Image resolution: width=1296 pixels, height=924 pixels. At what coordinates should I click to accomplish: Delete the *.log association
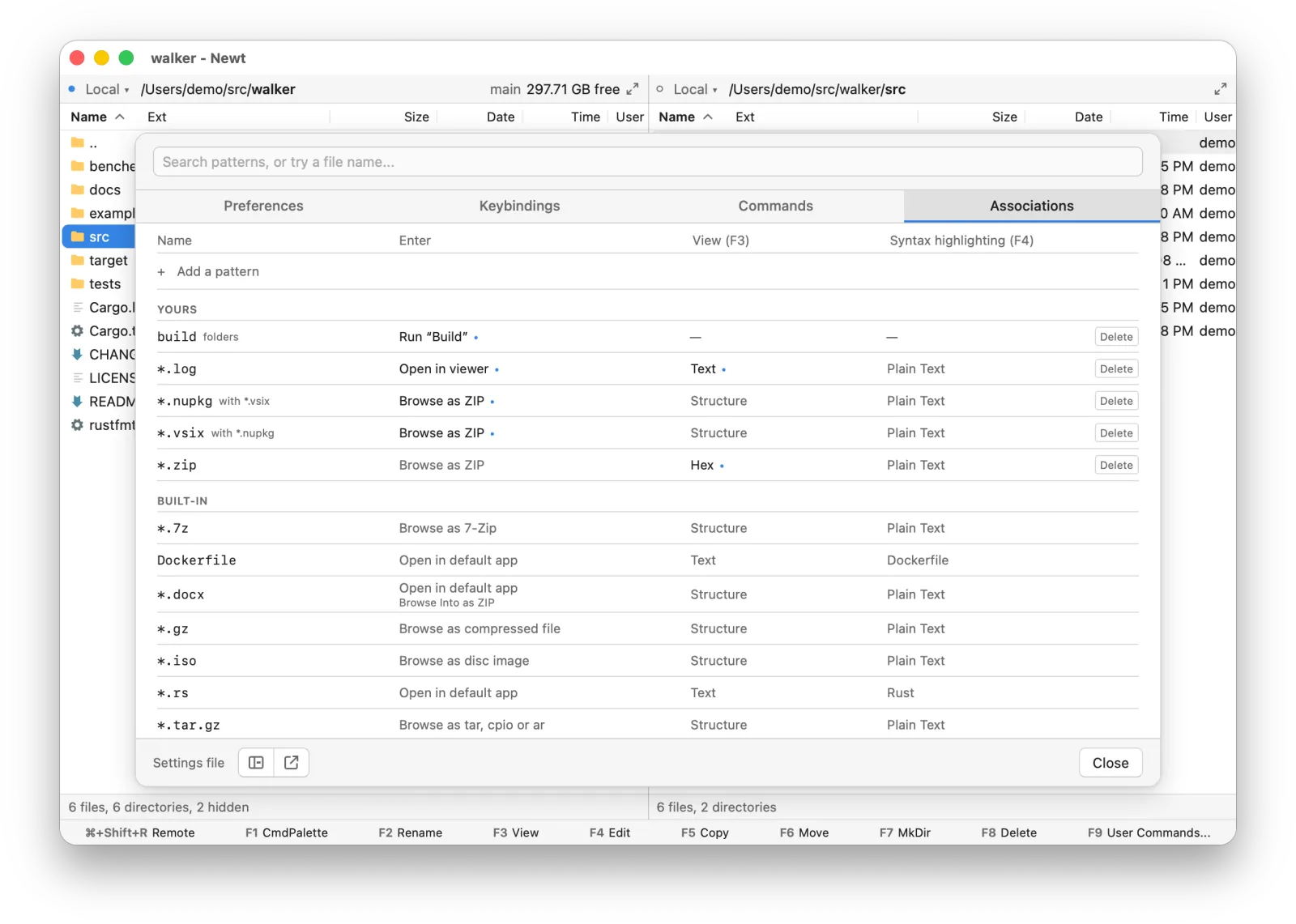[x=1116, y=368]
